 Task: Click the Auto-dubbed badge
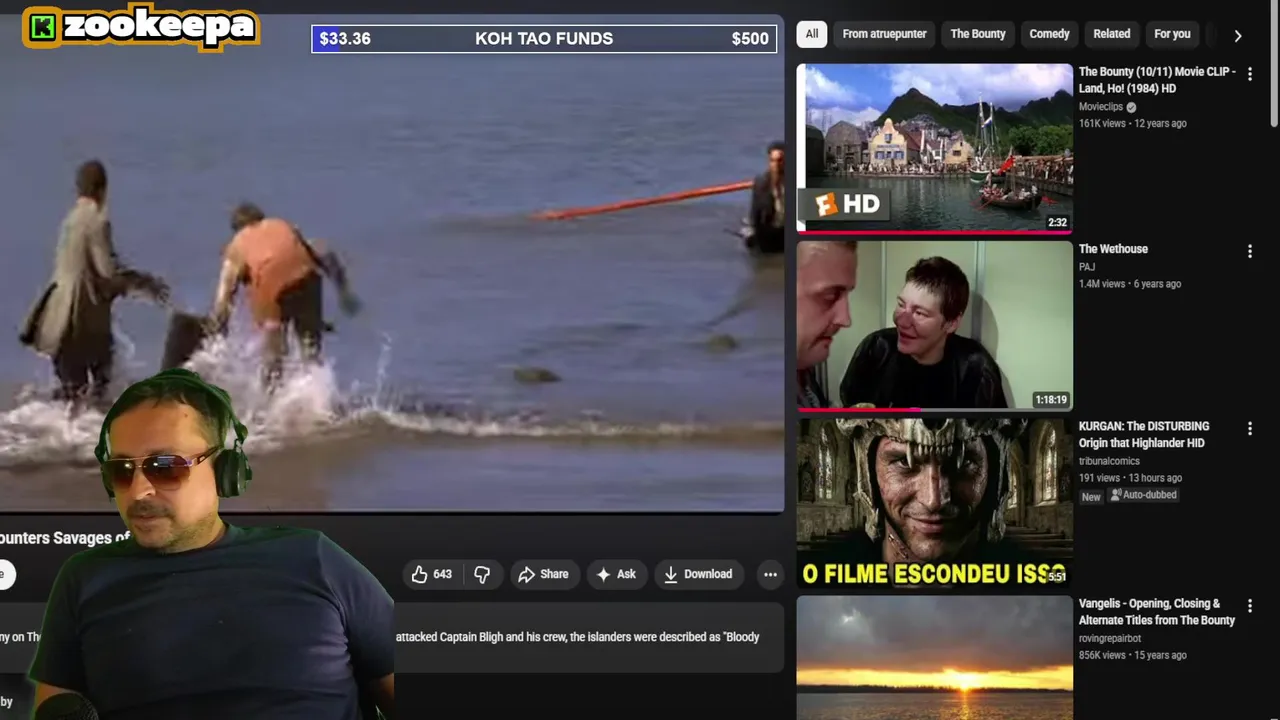tap(1143, 495)
